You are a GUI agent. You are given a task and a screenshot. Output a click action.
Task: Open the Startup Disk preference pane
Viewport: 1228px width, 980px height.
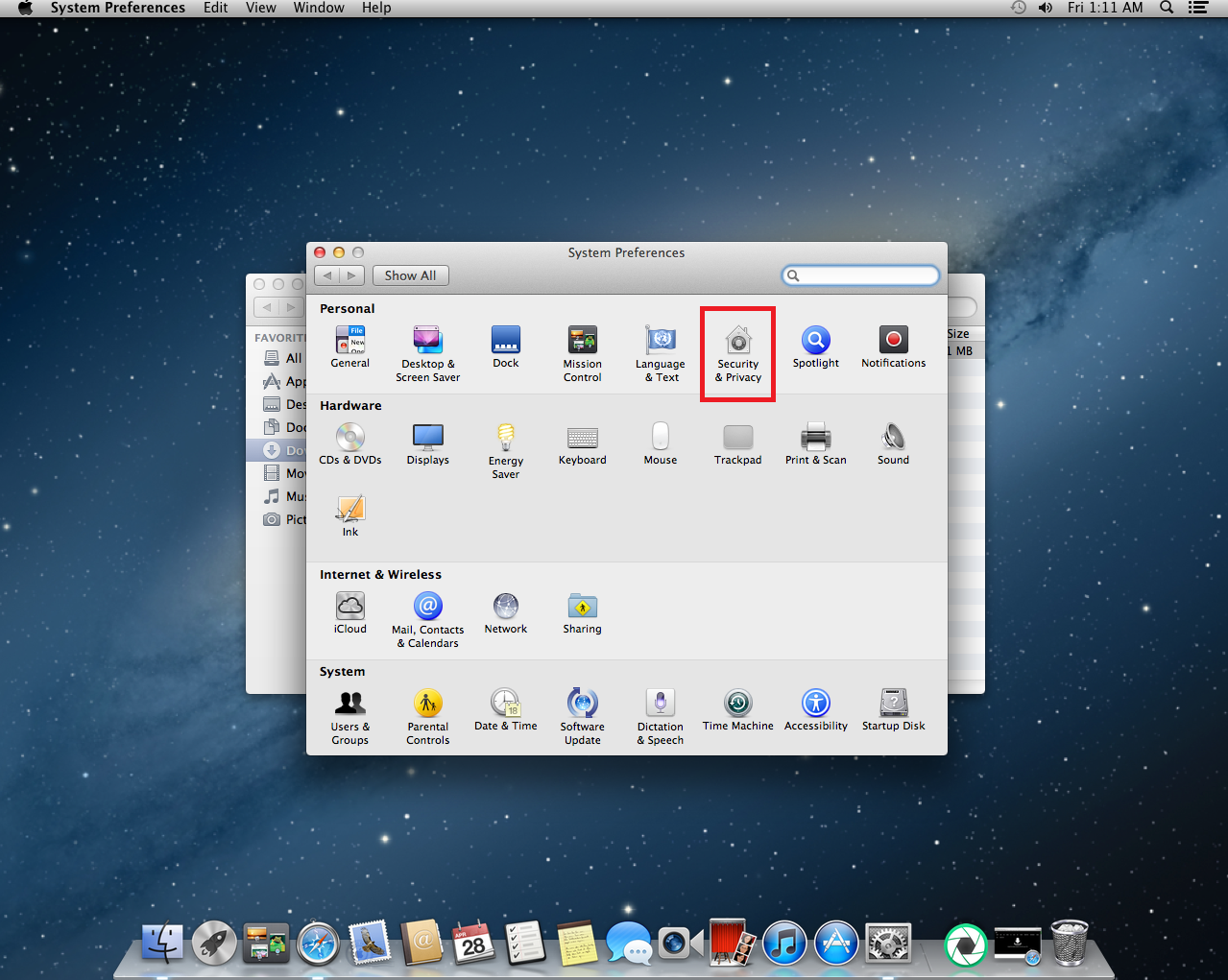pyautogui.click(x=894, y=709)
